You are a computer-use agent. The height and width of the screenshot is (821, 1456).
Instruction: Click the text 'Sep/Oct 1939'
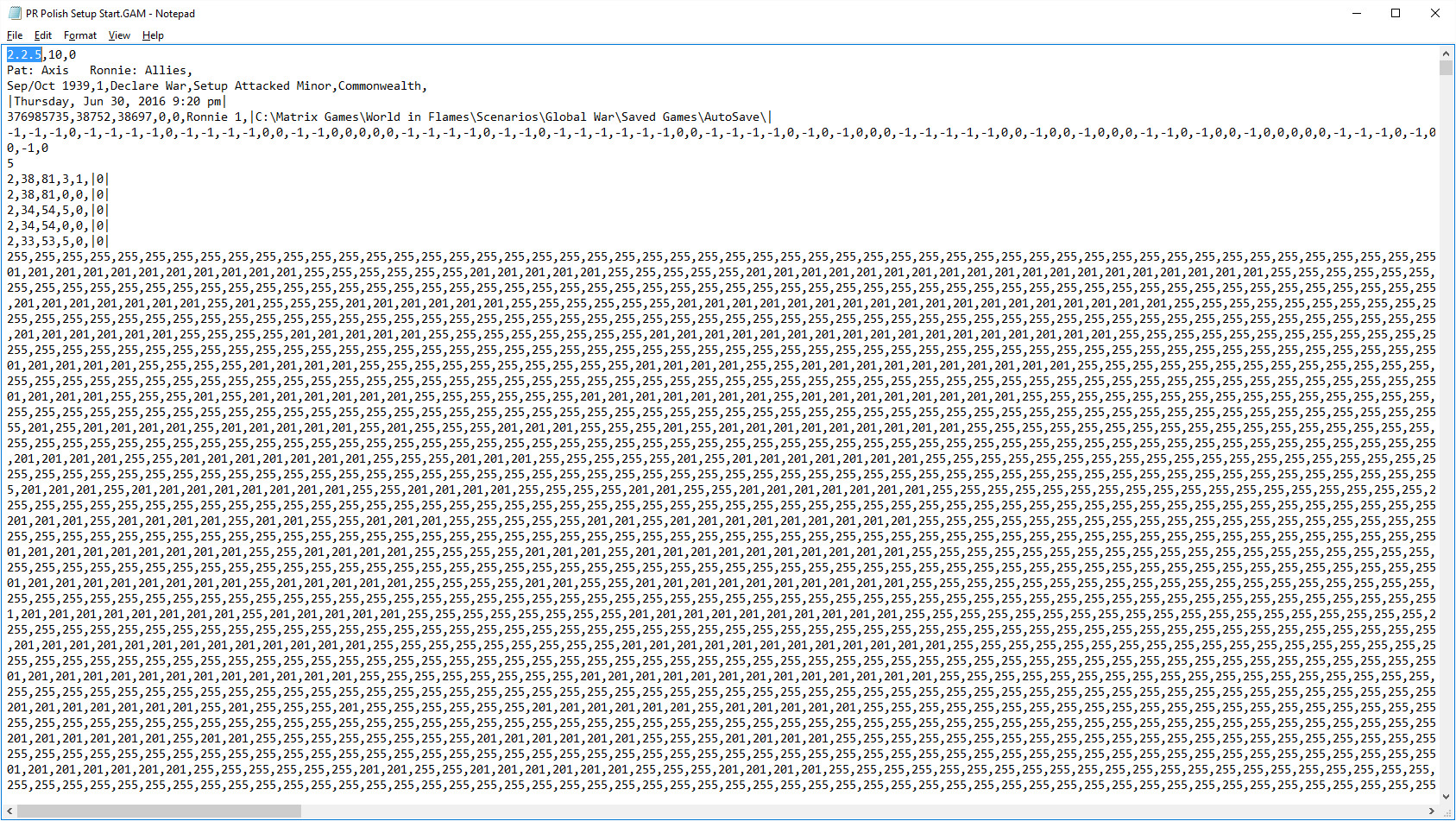pos(48,85)
